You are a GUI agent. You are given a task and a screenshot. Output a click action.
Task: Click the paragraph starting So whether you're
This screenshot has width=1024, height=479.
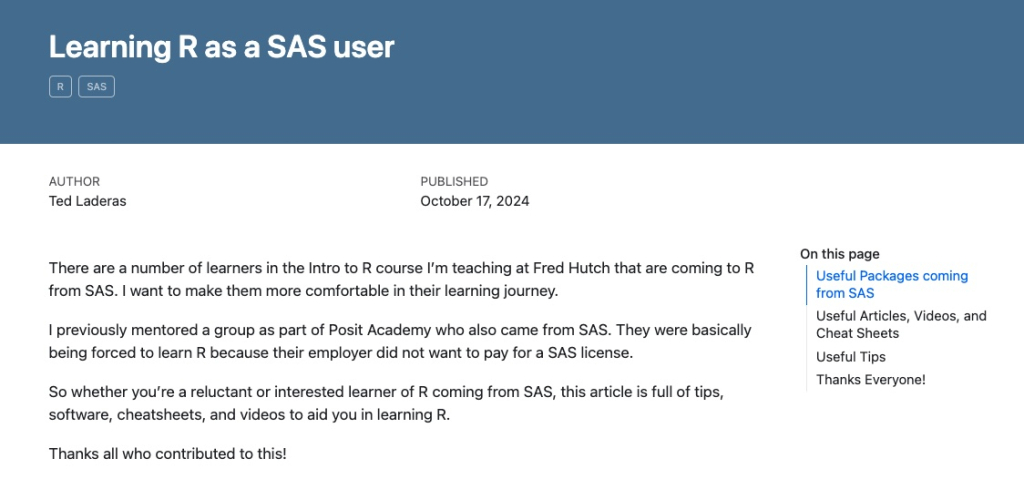tap(386, 405)
